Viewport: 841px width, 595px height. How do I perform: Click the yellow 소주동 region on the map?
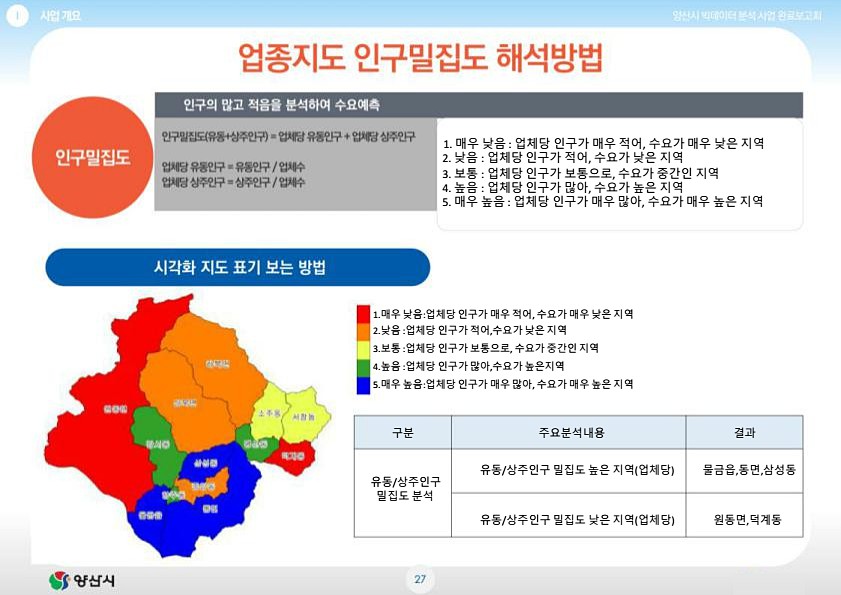(x=268, y=413)
